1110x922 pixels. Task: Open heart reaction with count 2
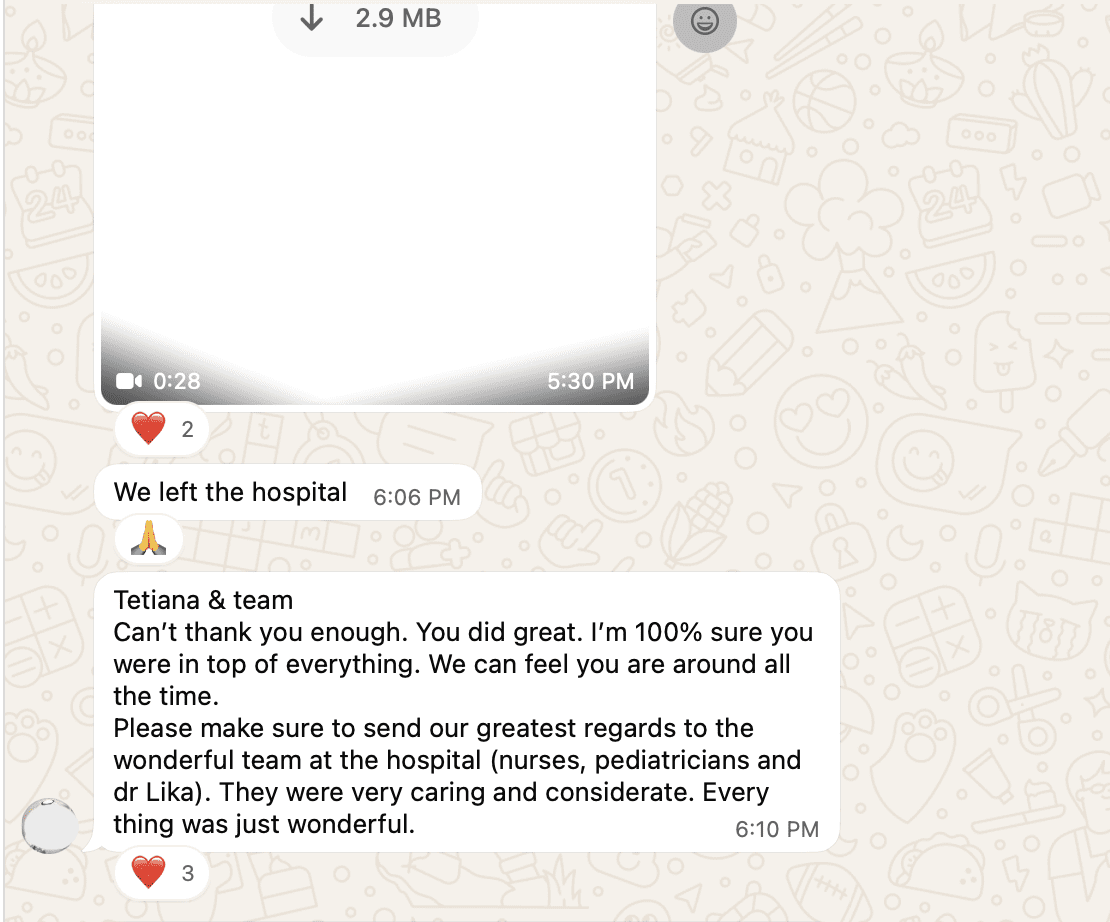click(162, 429)
